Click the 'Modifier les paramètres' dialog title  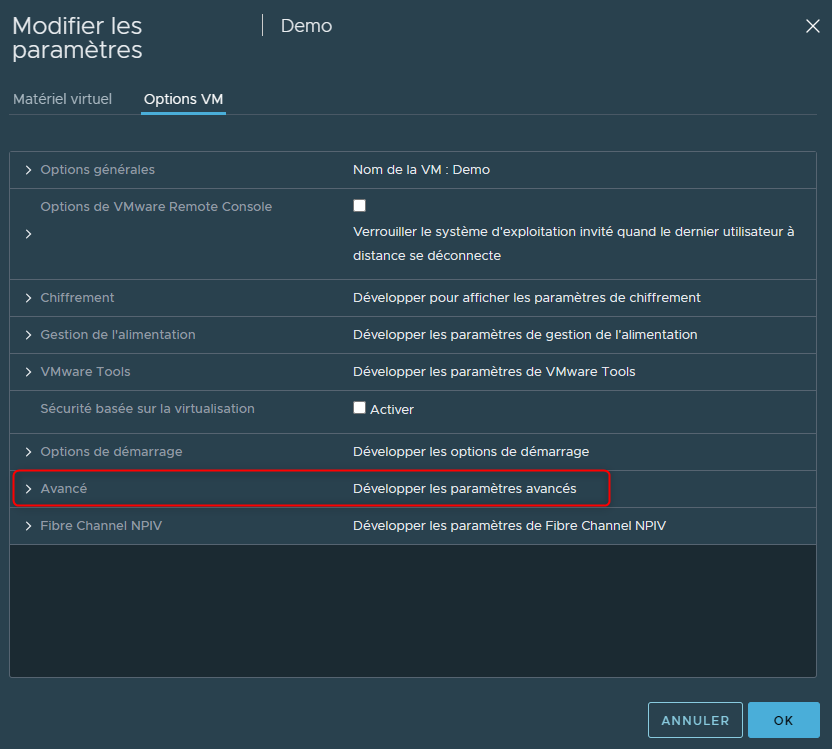click(x=77, y=38)
